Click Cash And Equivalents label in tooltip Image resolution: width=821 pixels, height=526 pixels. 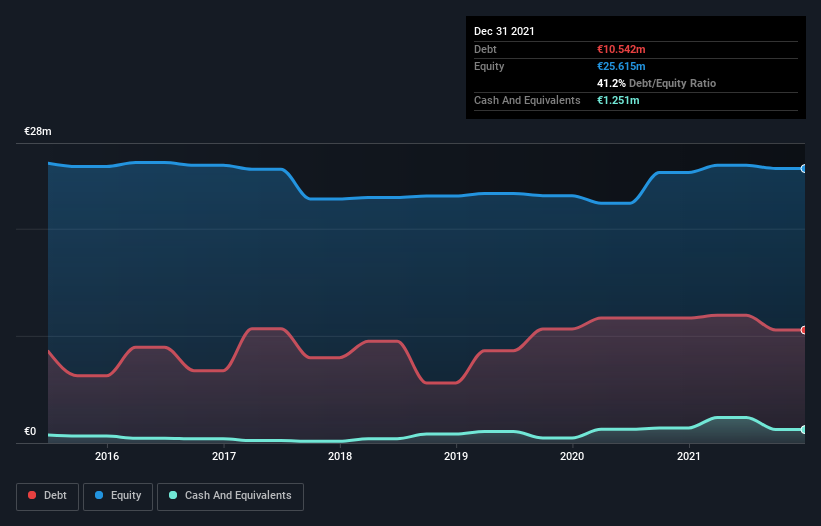(x=527, y=100)
